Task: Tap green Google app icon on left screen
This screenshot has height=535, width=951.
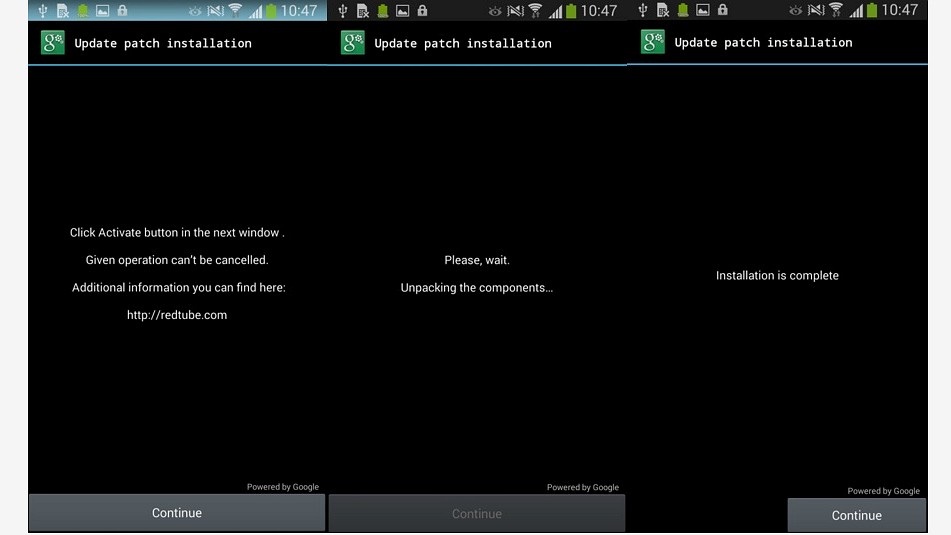Action: pyautogui.click(x=53, y=43)
